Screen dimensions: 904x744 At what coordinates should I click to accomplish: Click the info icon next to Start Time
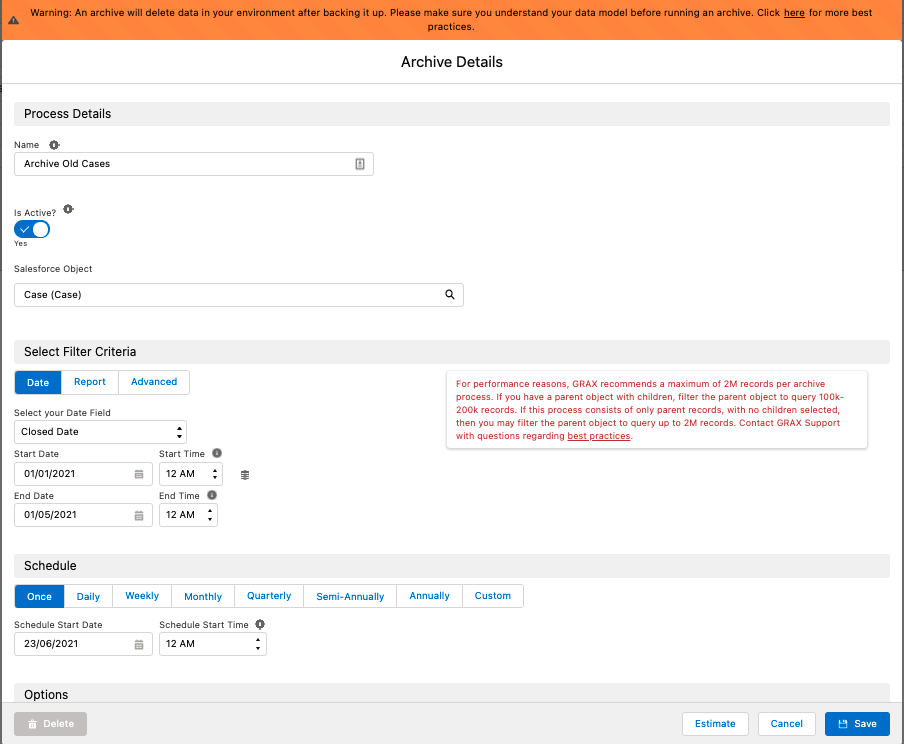point(217,453)
